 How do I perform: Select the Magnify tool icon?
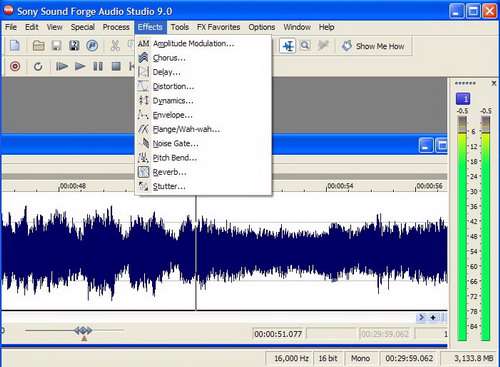pos(305,45)
